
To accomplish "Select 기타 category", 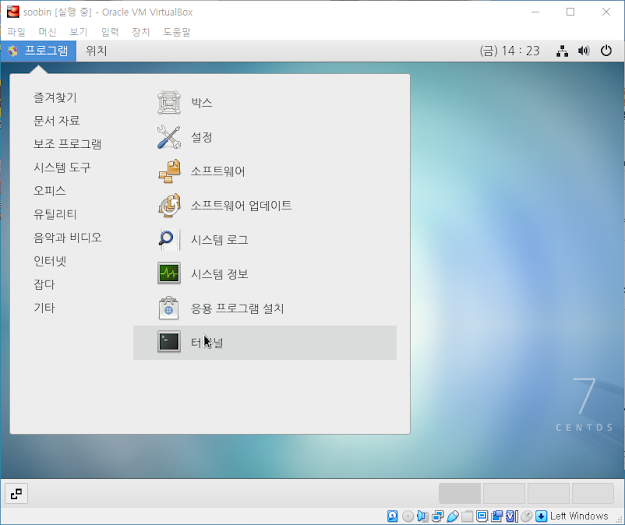I will [x=44, y=308].
